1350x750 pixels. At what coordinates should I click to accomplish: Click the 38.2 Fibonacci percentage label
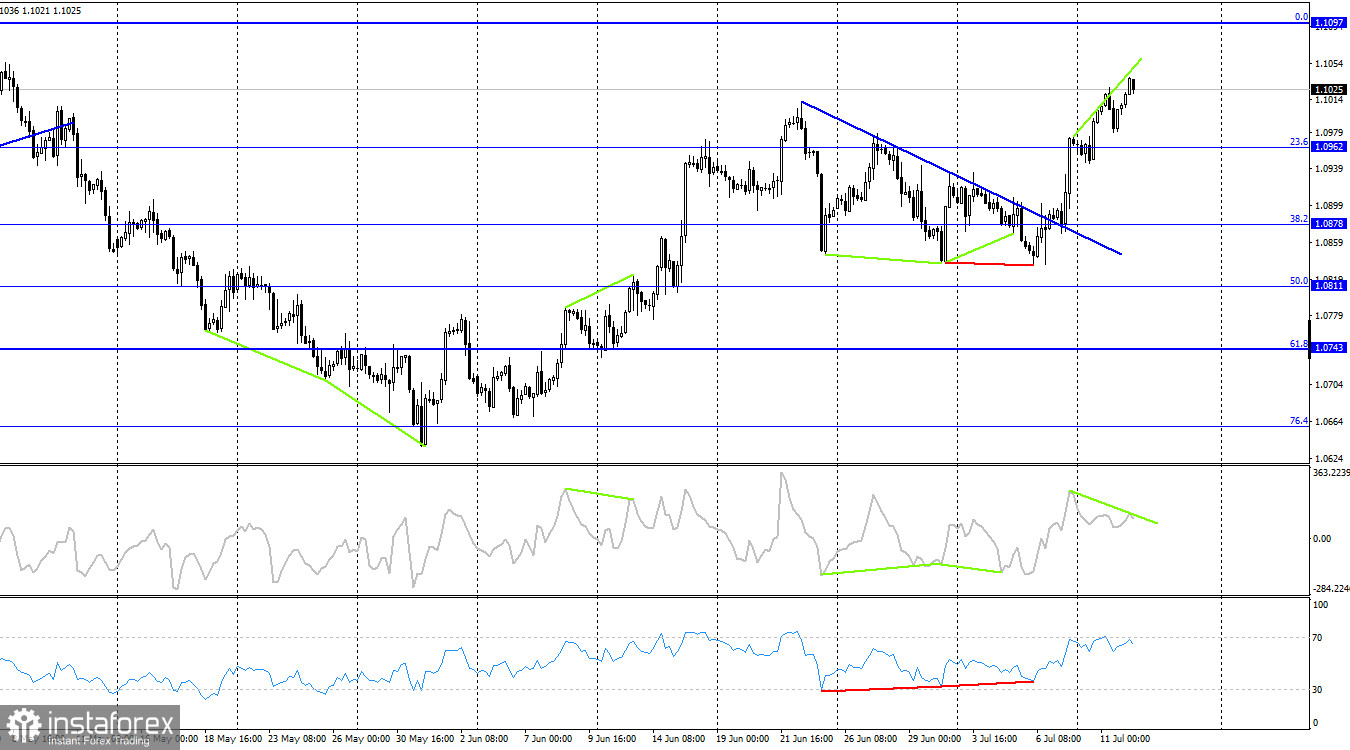pos(1298,218)
